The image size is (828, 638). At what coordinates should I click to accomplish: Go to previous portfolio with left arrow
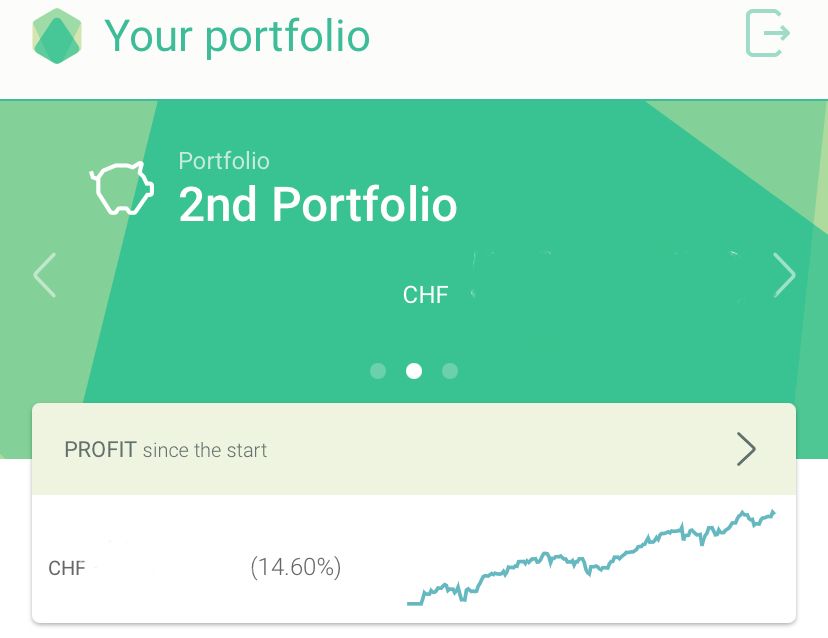tap(44, 275)
